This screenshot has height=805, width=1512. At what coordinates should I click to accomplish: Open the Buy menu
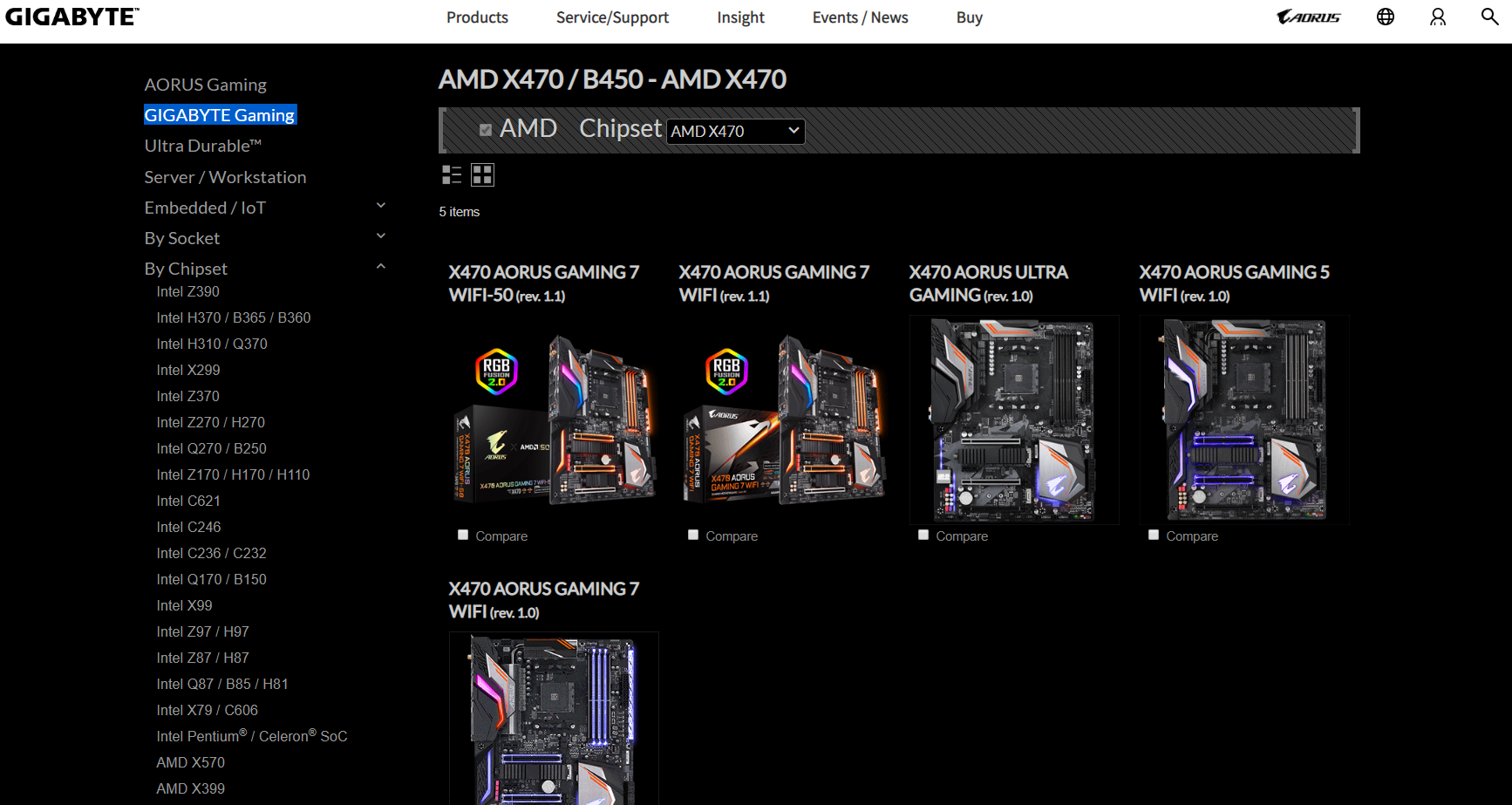tap(969, 17)
